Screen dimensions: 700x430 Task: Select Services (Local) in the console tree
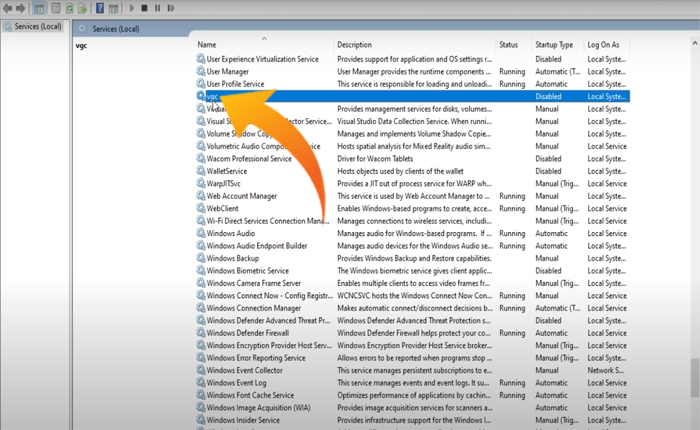38,26
